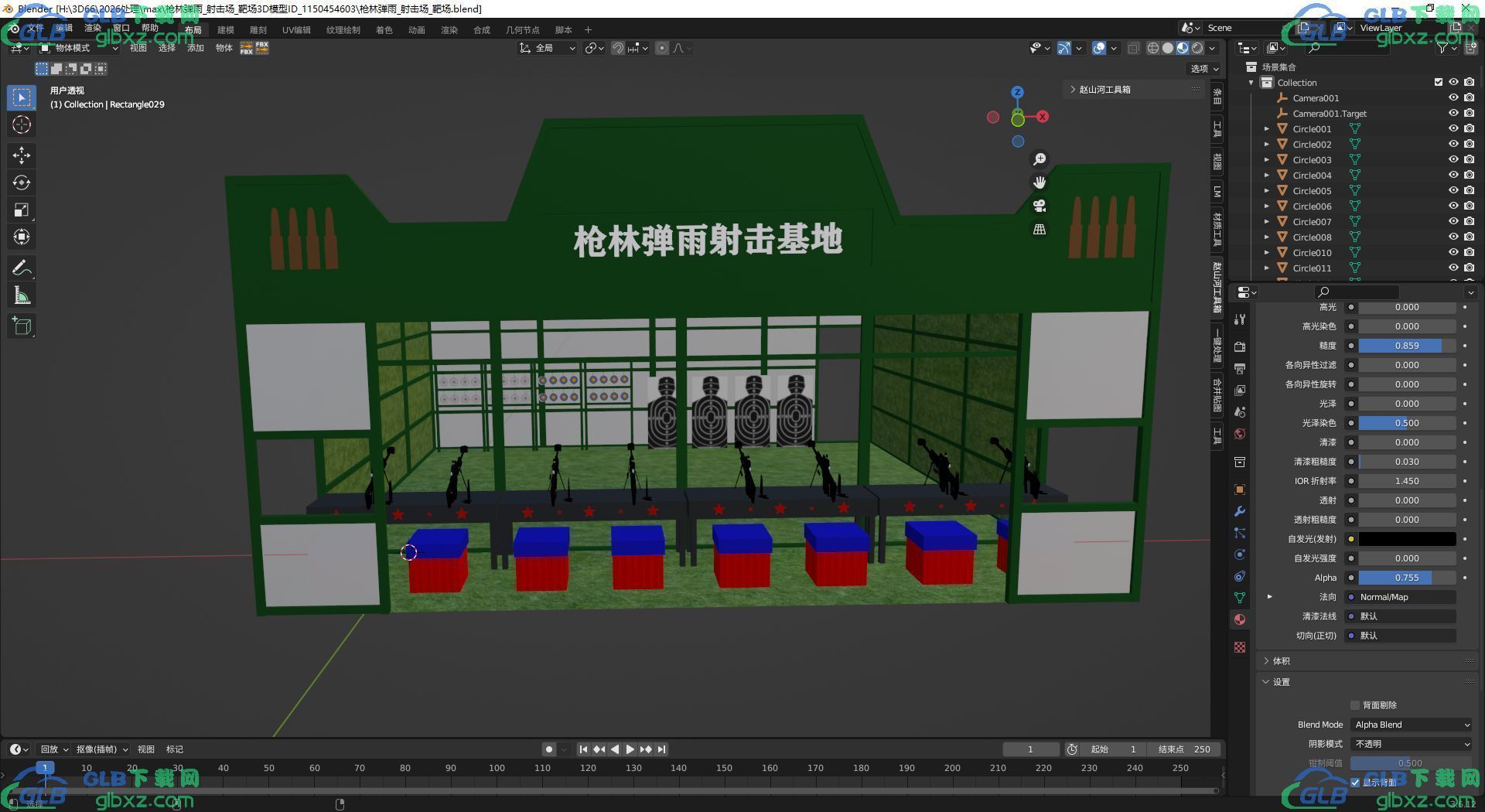Select the 3D Cursor tool
The image size is (1485, 812).
(x=21, y=125)
